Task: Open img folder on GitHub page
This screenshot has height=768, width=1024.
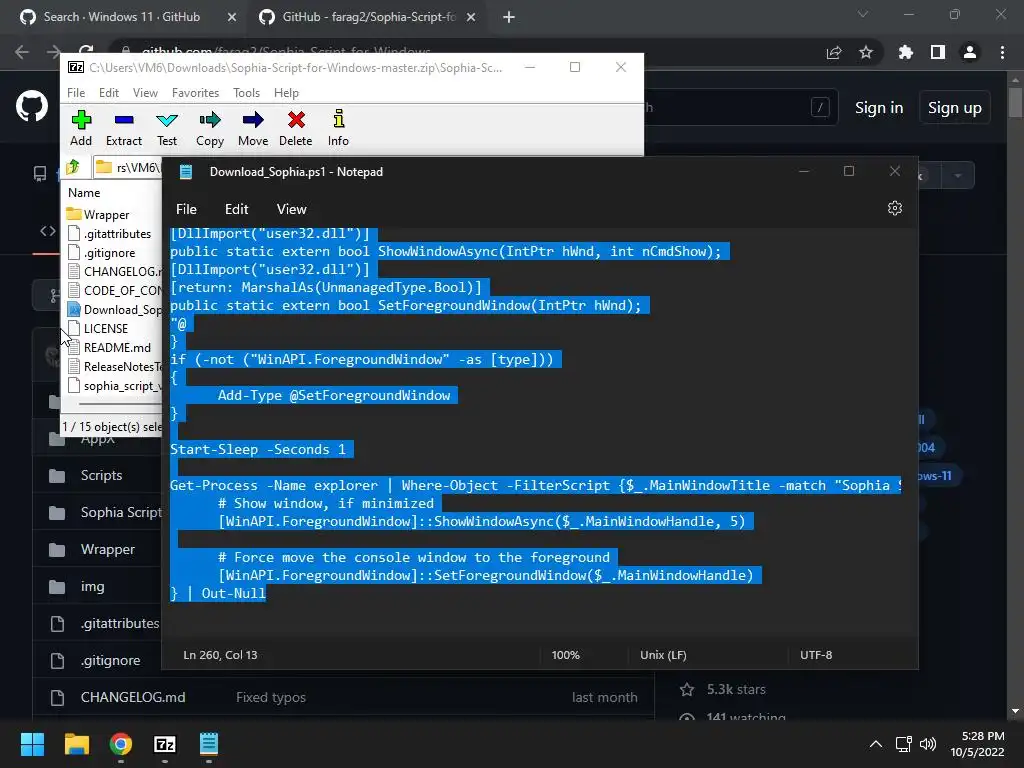Action: (x=93, y=586)
